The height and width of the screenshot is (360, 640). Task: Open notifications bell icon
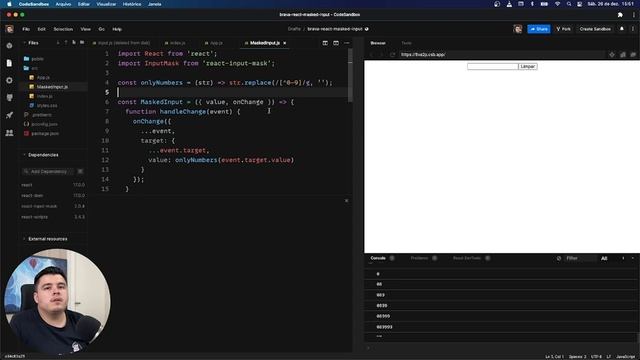pos(622,29)
